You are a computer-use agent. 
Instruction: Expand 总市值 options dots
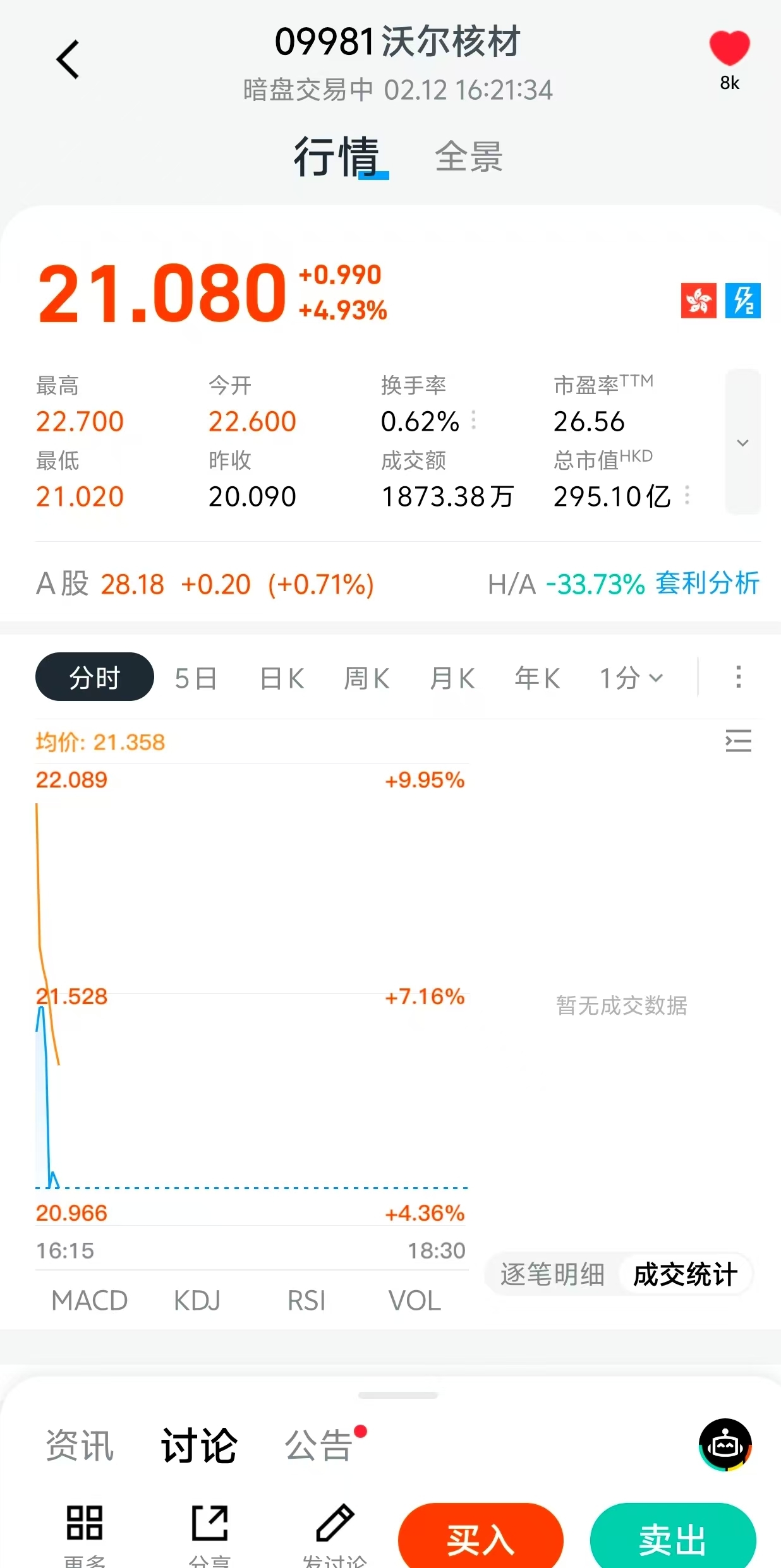tap(687, 496)
